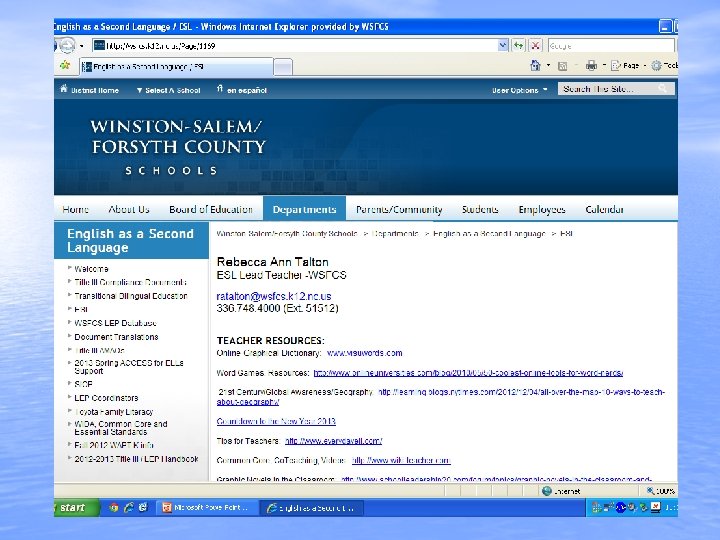The width and height of the screenshot is (720, 540).
Task: Open the Parents/Community menu item
Action: 399,209
